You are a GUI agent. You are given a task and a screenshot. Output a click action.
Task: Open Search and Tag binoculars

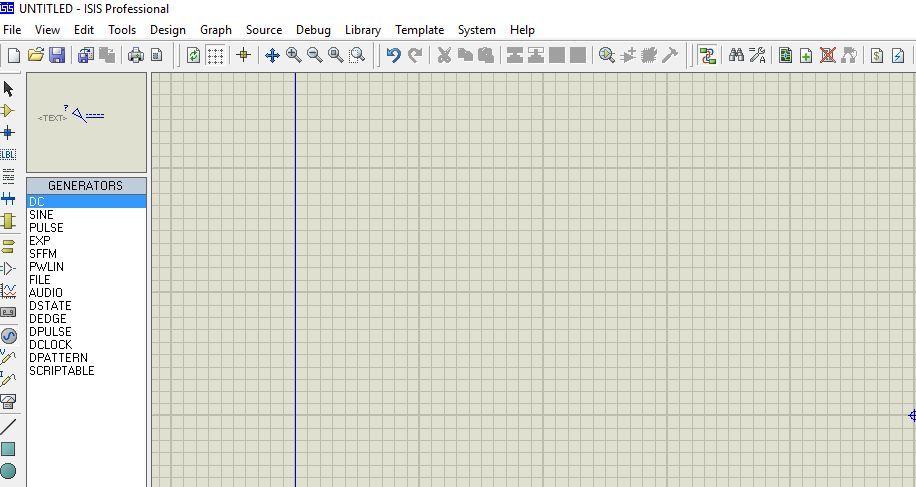[736, 55]
